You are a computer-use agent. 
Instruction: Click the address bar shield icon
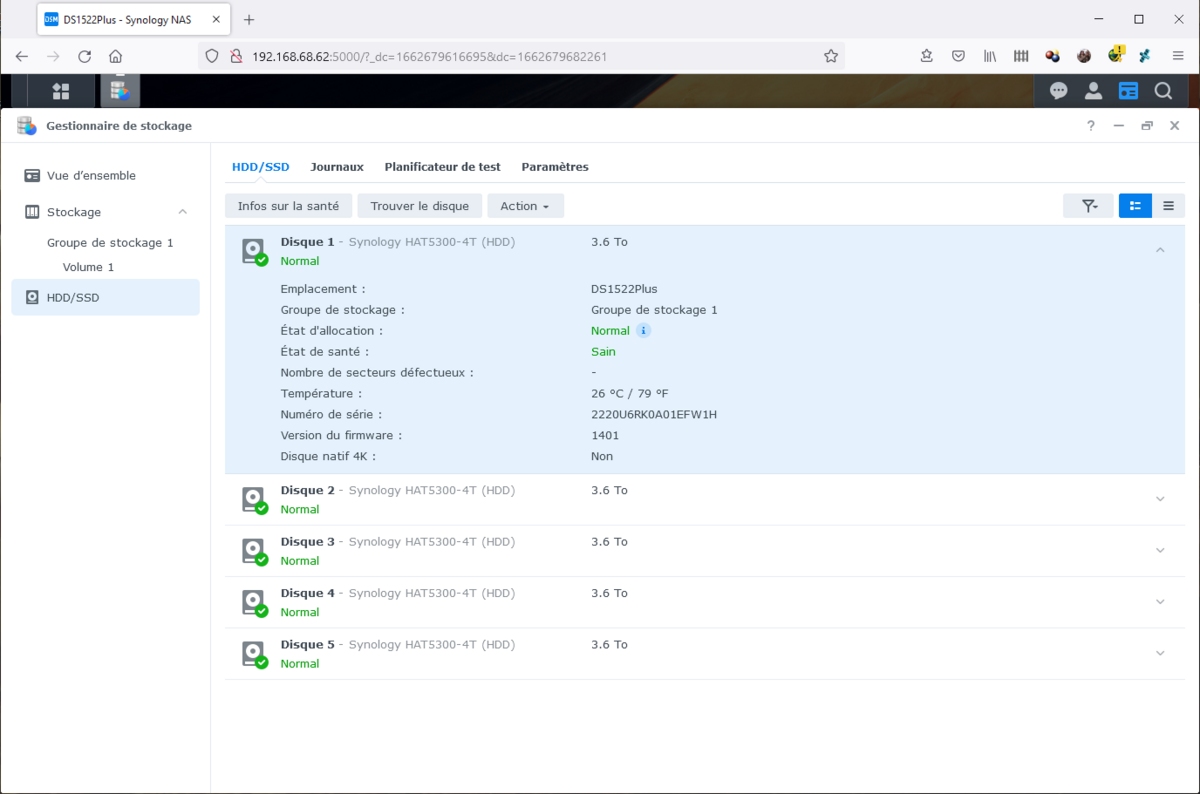pos(211,56)
